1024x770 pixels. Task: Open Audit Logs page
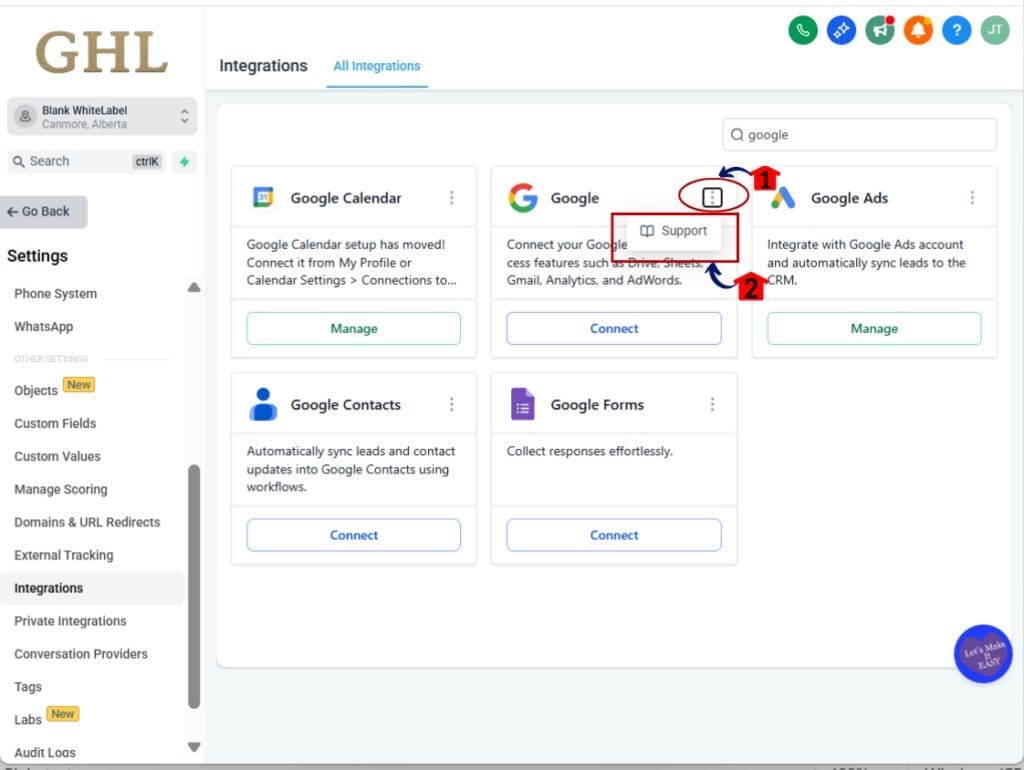(x=45, y=752)
